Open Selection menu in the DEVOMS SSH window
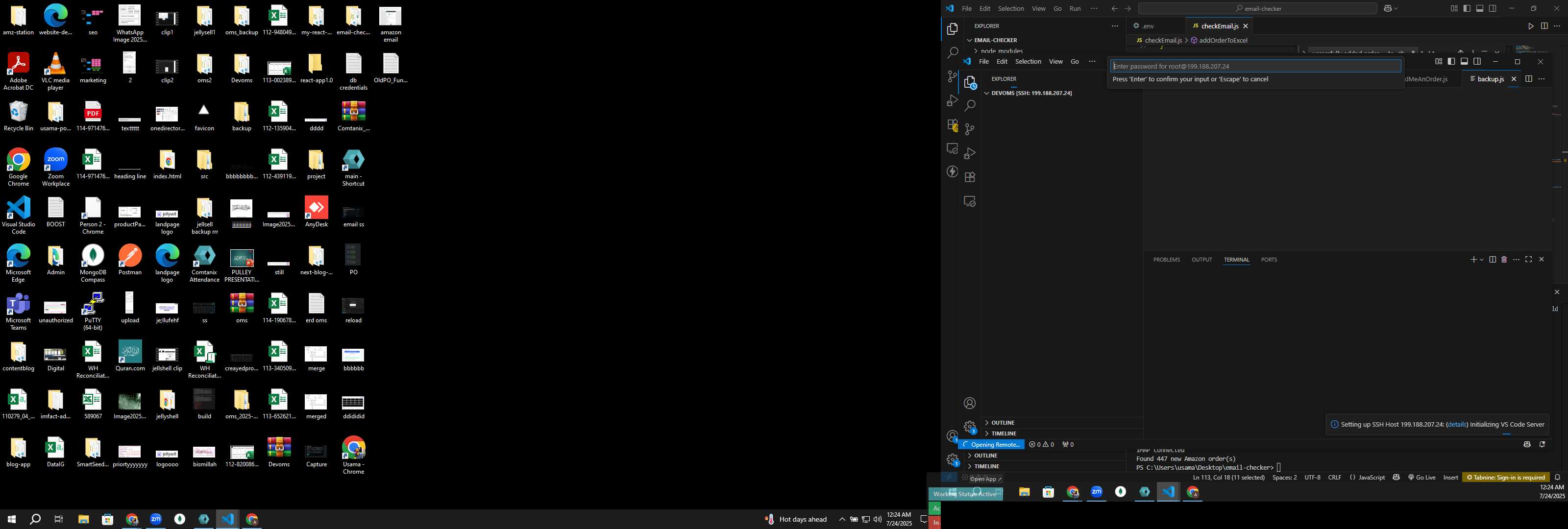 coord(1028,62)
